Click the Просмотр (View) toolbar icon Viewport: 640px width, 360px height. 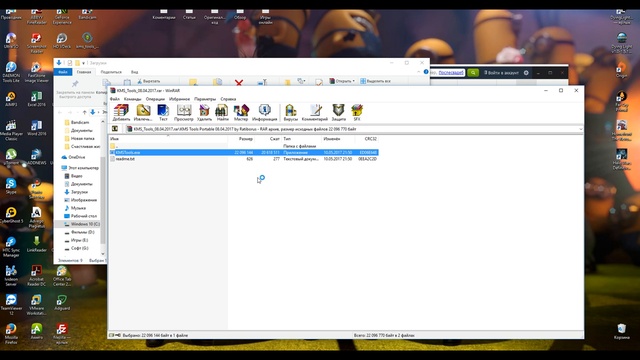[184, 113]
